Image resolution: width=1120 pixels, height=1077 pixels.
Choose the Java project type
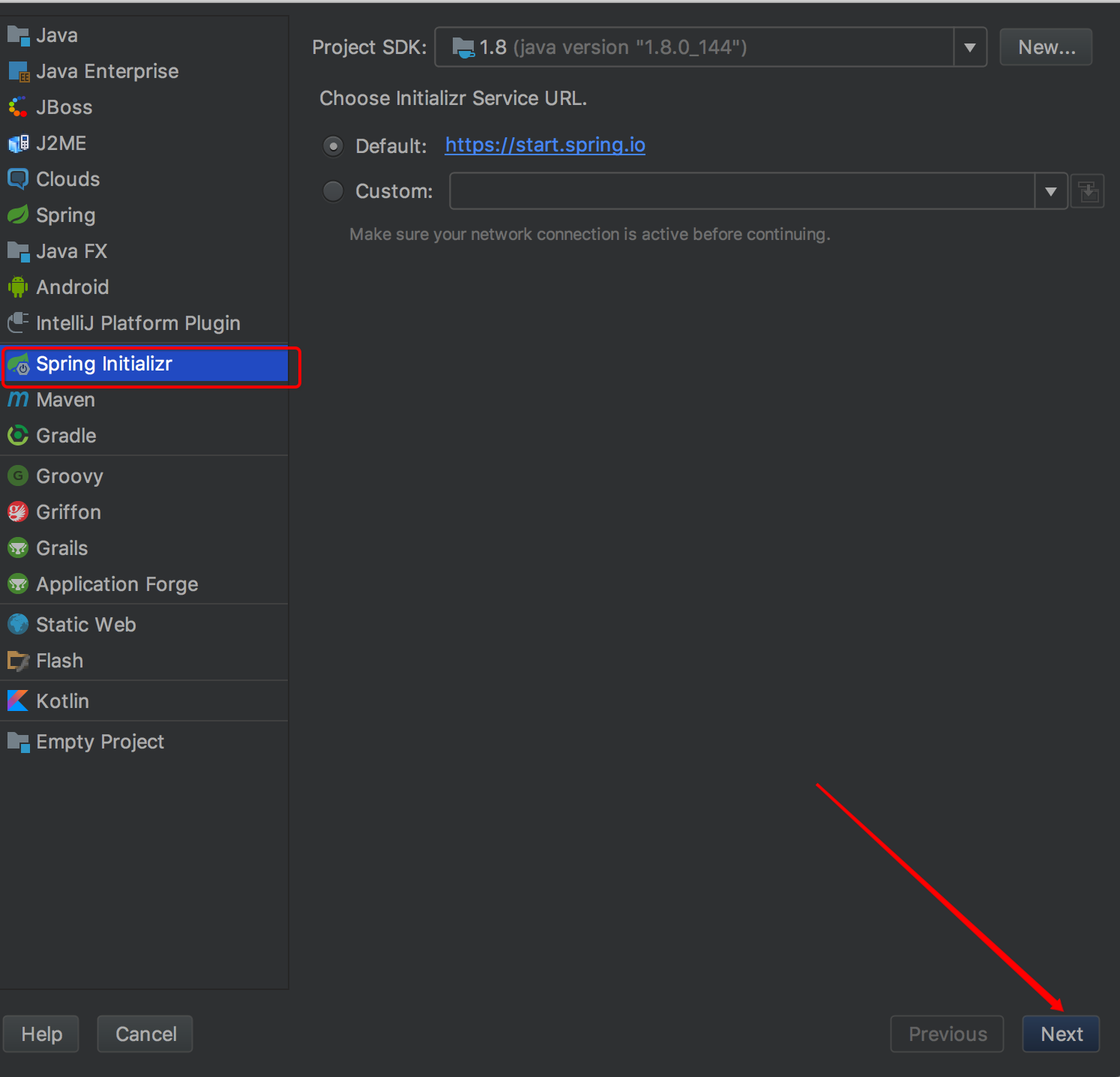coord(144,35)
